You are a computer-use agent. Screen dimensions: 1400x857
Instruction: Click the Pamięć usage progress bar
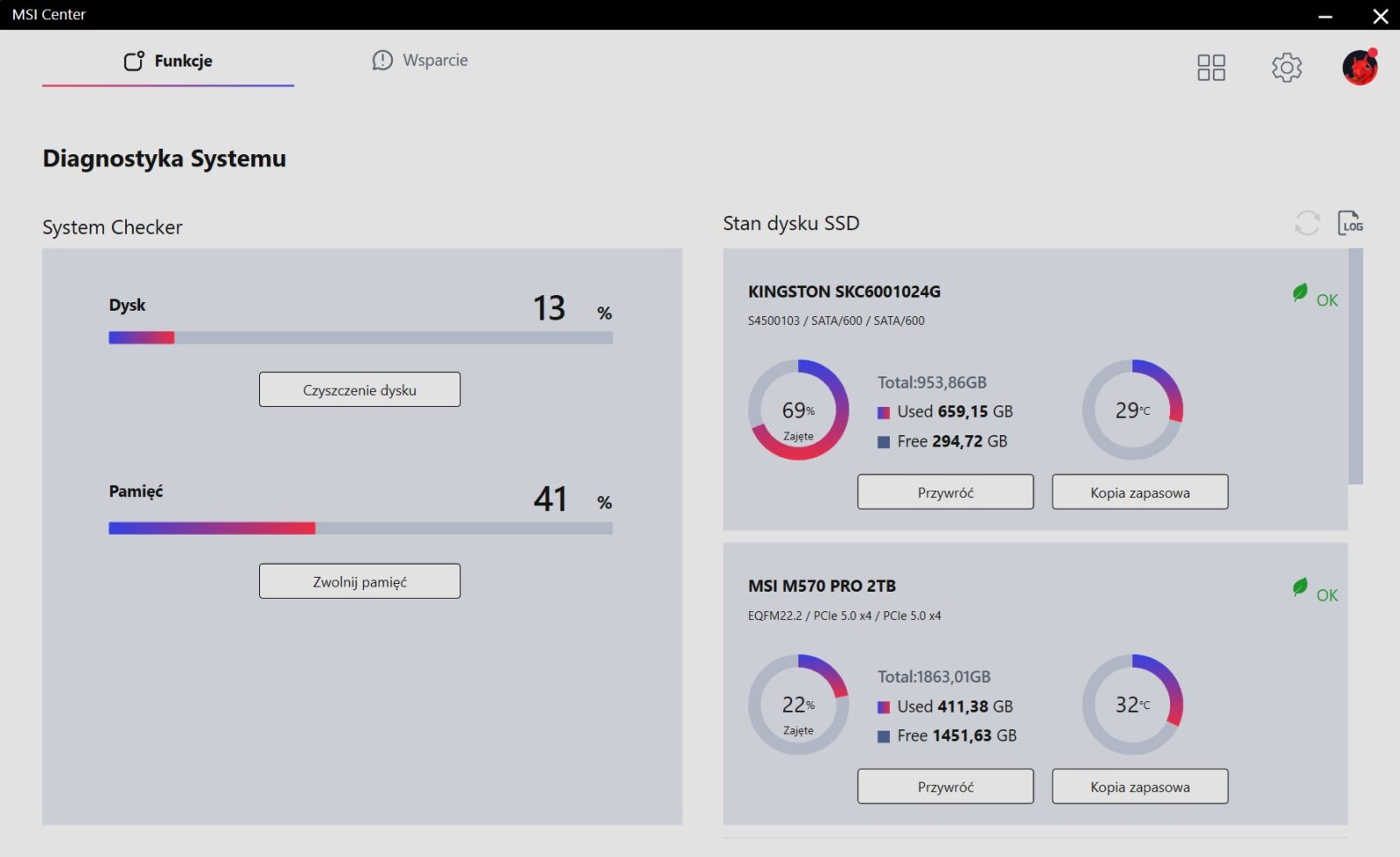[x=360, y=529]
